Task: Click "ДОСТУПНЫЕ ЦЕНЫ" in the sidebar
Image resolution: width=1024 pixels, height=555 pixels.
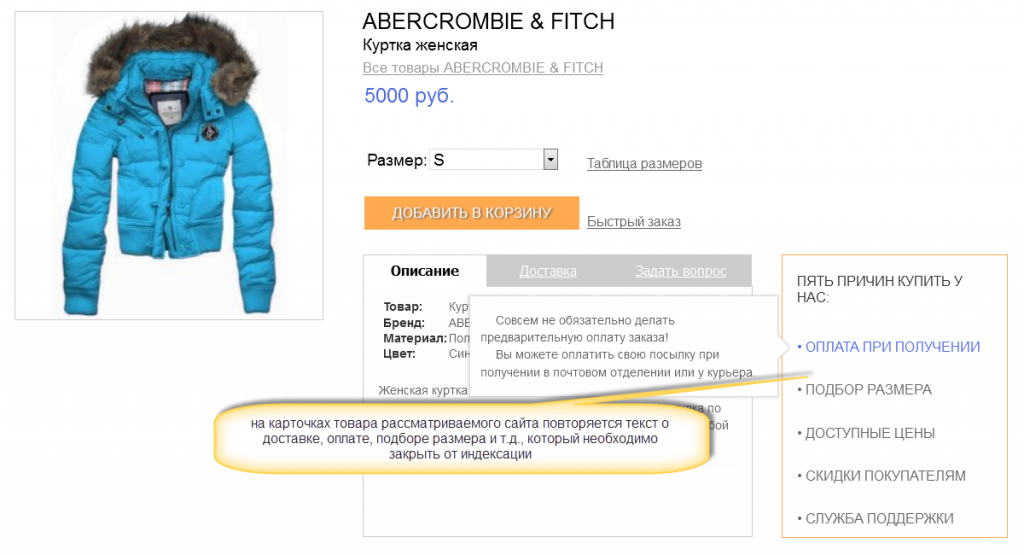Action: 869,433
